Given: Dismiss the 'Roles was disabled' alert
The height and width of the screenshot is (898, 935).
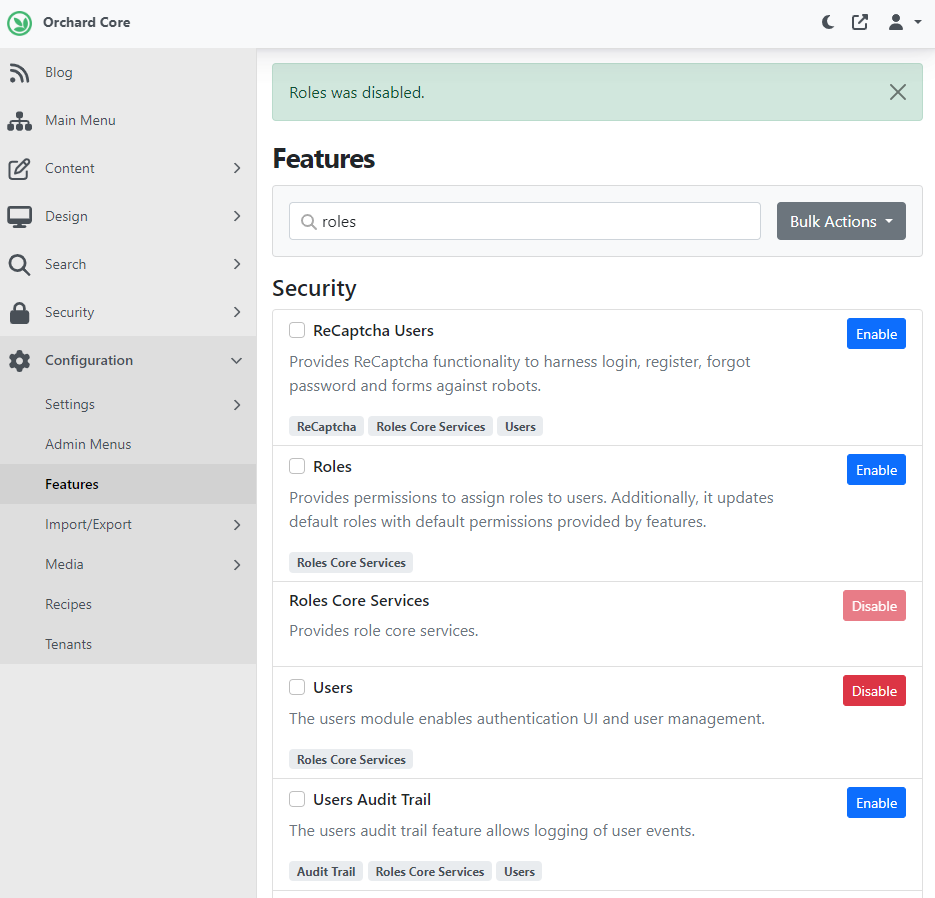Looking at the screenshot, I should [x=897, y=92].
